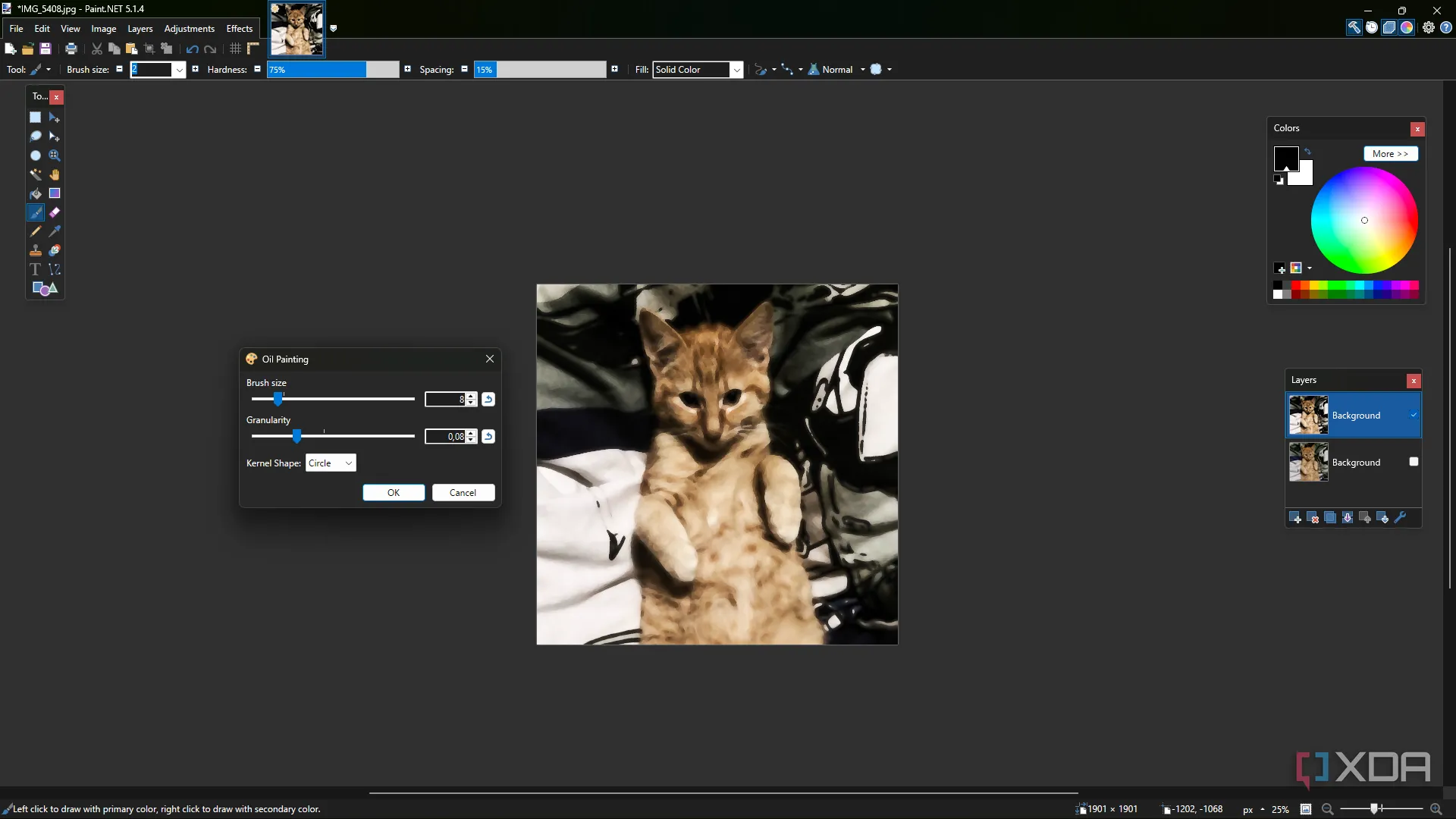Open Layer Properties wrench icon
1456x819 pixels.
1401,518
